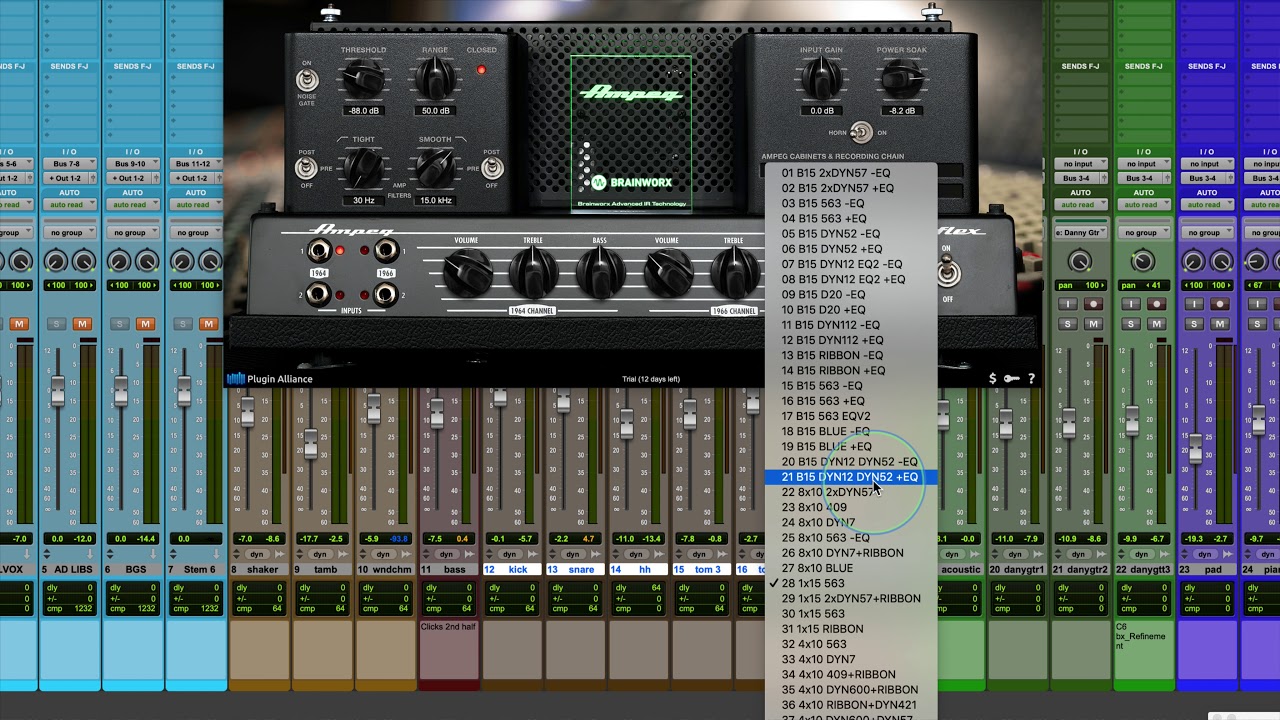1280x720 pixels.
Task: Select input jack 2 of the 1964 channel
Action: [x=319, y=294]
